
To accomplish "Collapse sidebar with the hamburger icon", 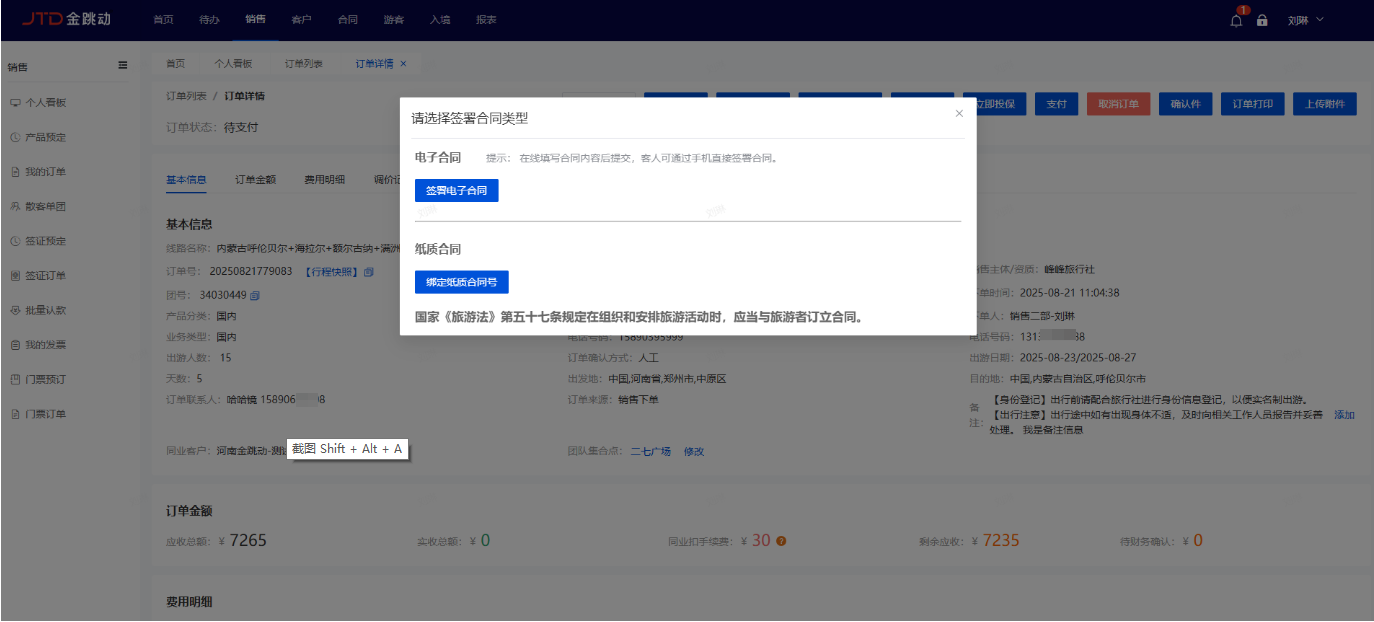I will [x=123, y=66].
